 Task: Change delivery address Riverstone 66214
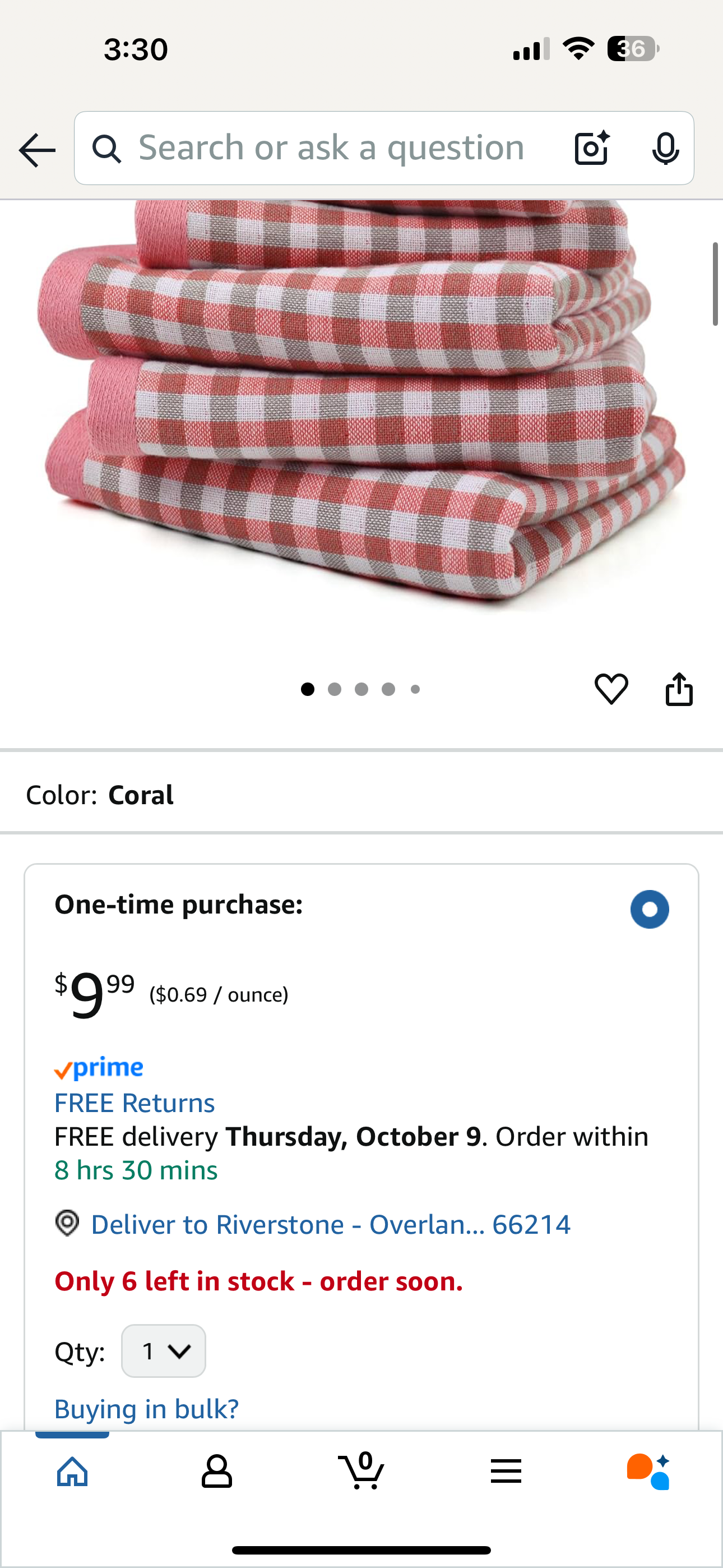pos(331,1224)
